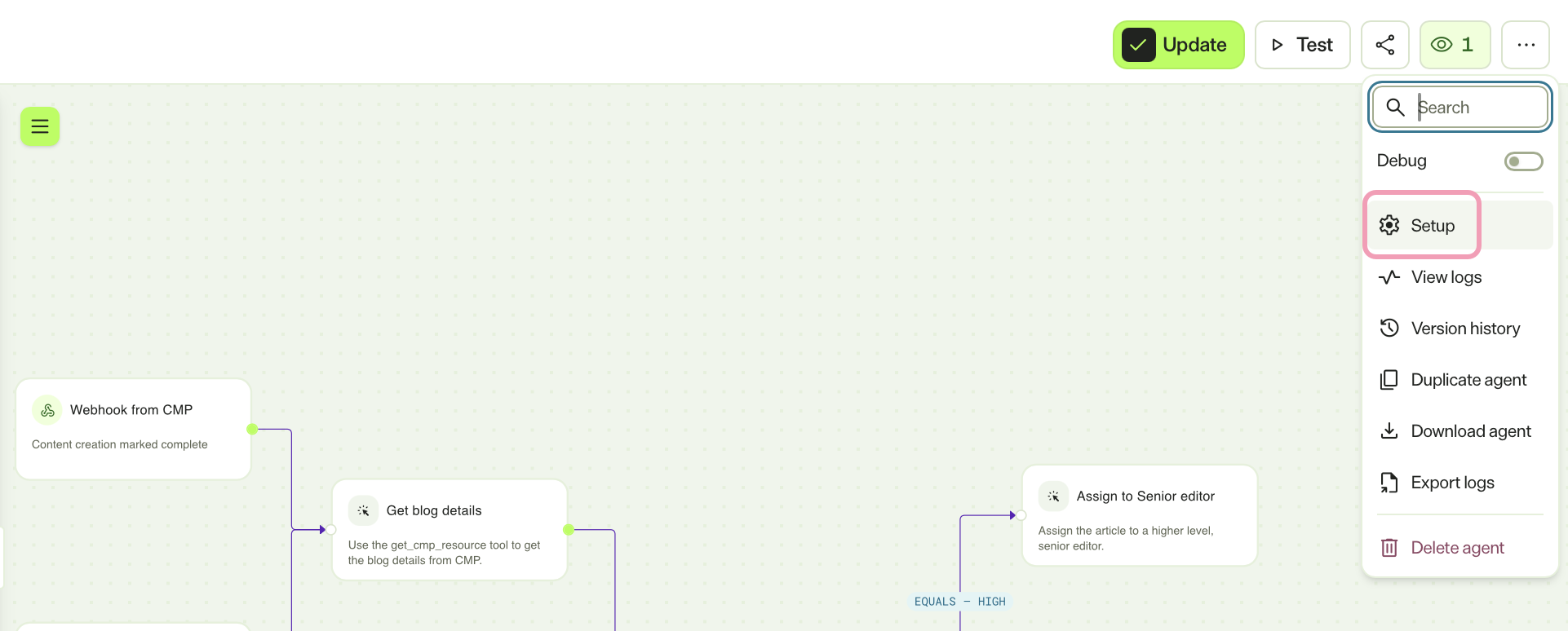Screen dimensions: 1568x631
Task: Select Export logs entry
Action: pyautogui.click(x=1459, y=483)
